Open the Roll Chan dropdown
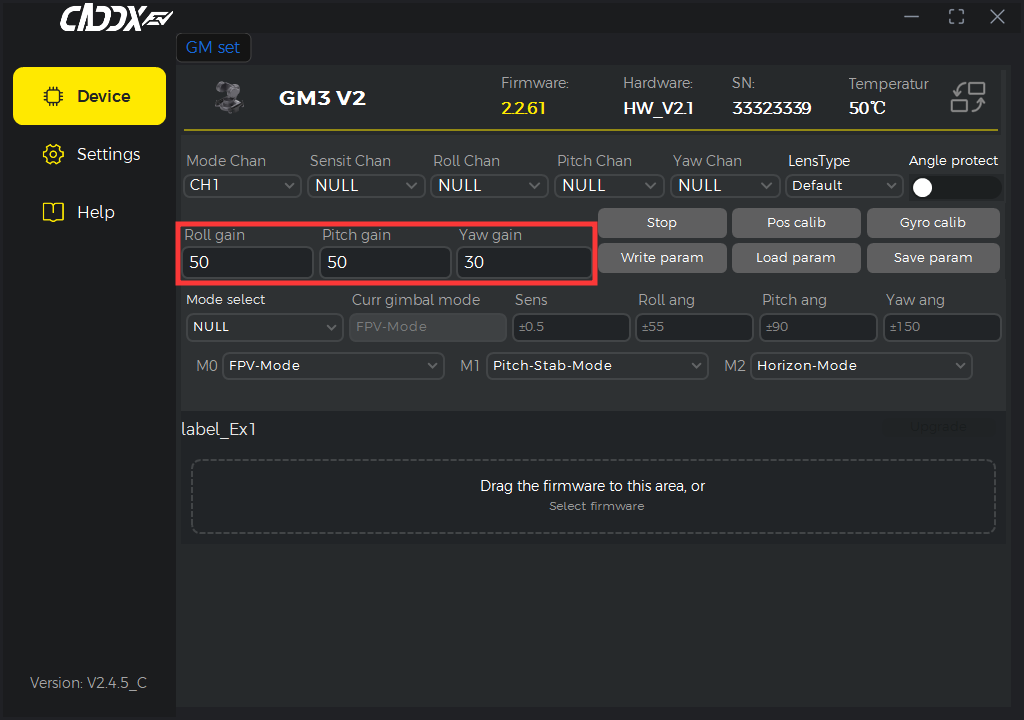This screenshot has height=720, width=1024. tap(489, 186)
